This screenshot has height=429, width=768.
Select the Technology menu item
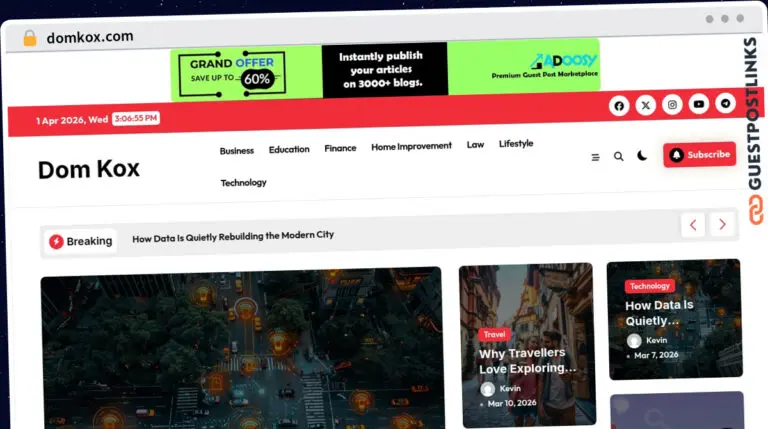coord(243,183)
